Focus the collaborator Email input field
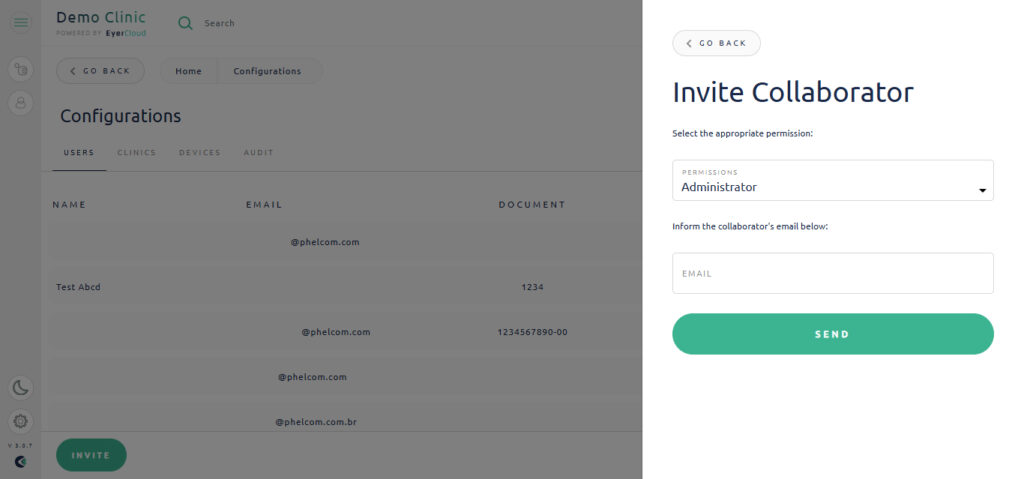Image resolution: width=1024 pixels, height=479 pixels. pos(833,273)
